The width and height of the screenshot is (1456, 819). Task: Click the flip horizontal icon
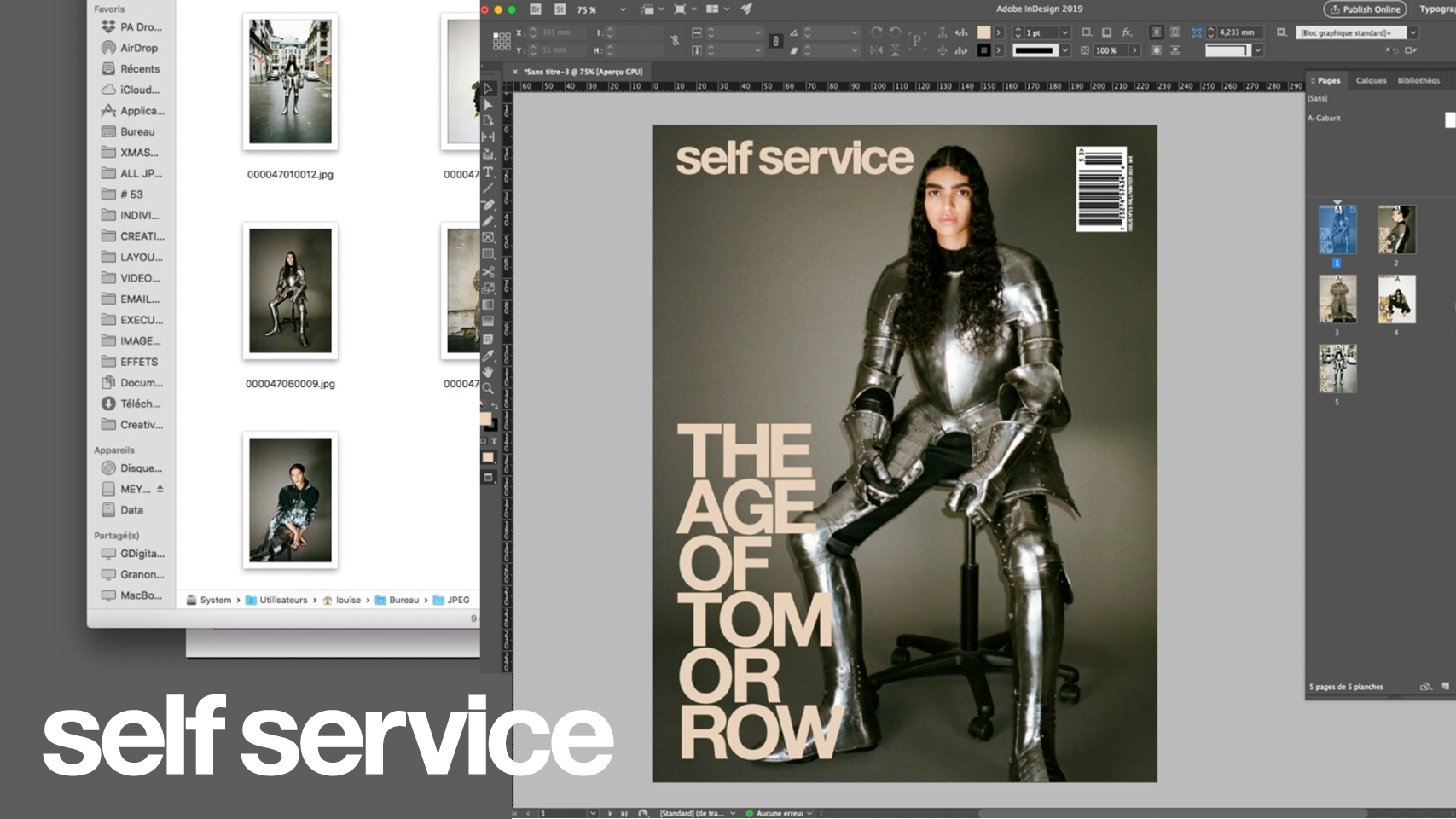(x=876, y=50)
